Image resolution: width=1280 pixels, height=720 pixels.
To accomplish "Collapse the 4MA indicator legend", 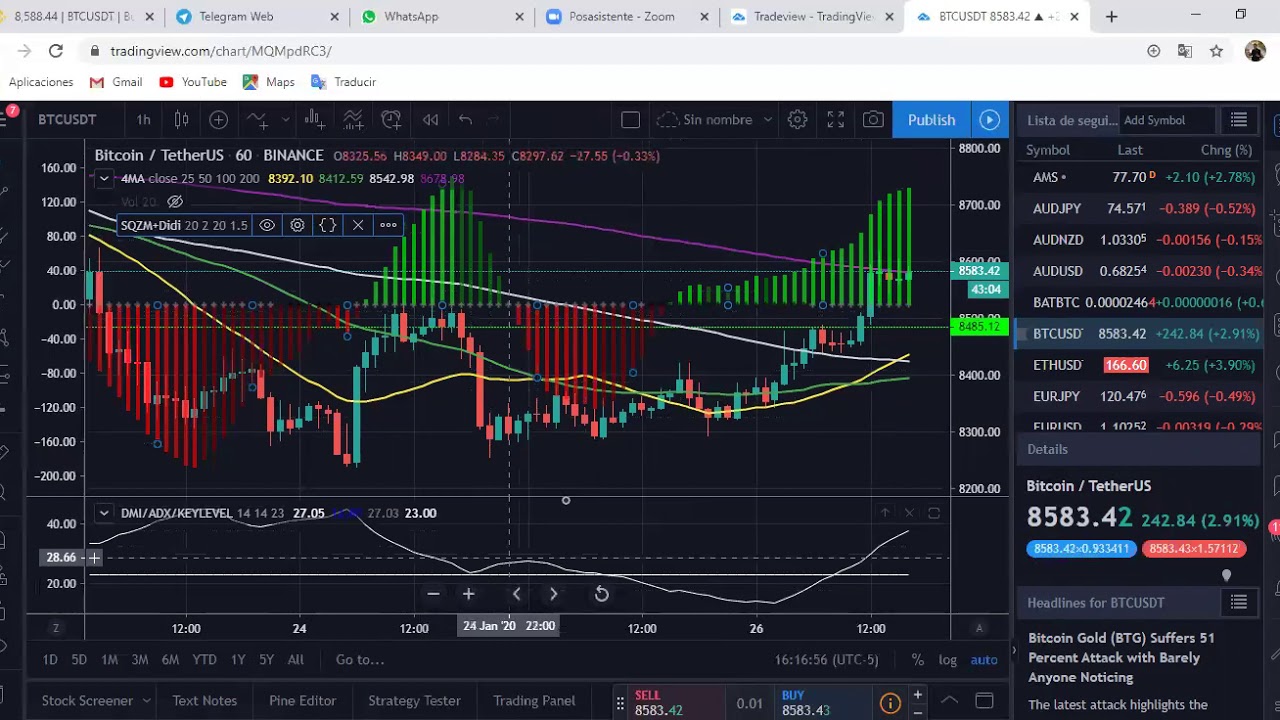I will pos(104,179).
